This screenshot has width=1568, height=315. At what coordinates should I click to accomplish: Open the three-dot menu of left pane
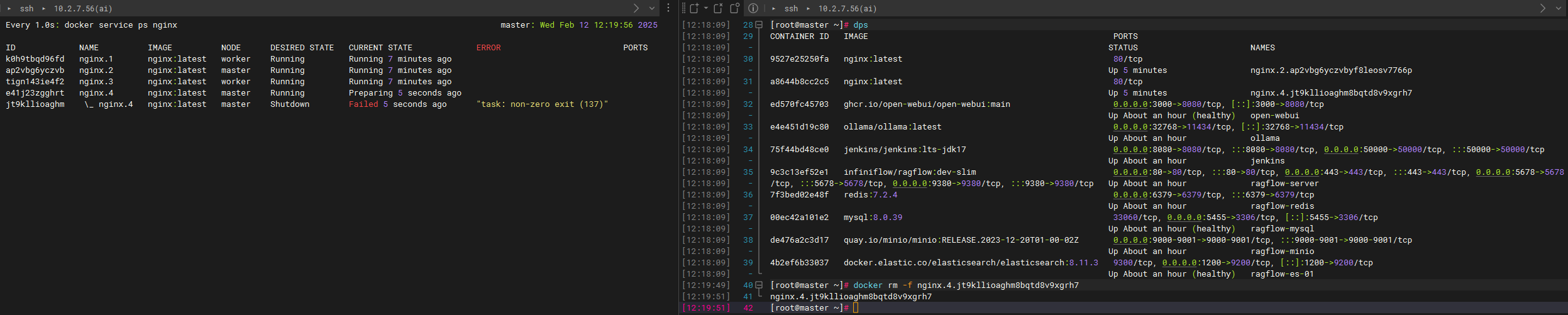pyautogui.click(x=668, y=8)
